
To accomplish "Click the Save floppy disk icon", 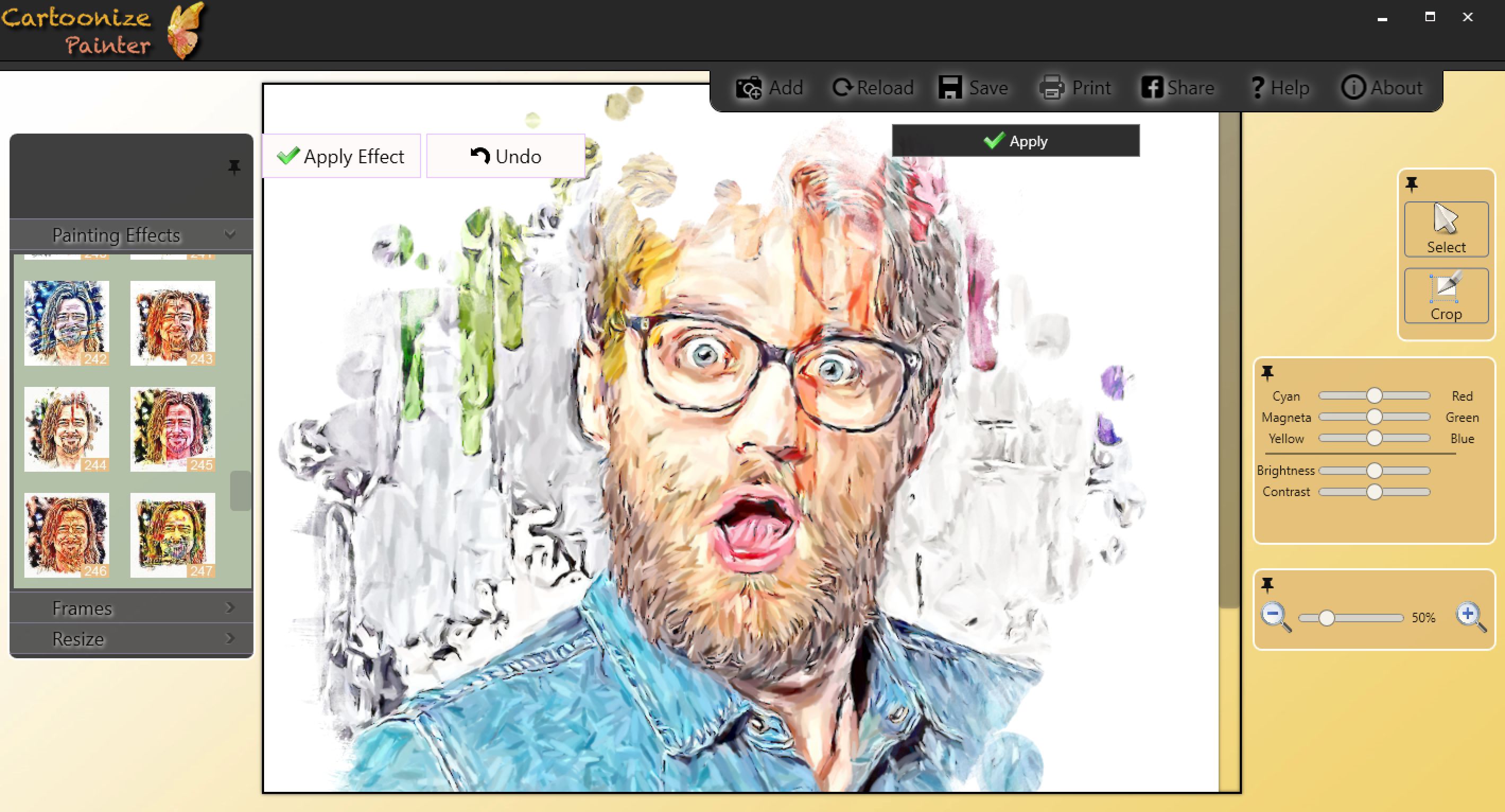I will pyautogui.click(x=950, y=87).
